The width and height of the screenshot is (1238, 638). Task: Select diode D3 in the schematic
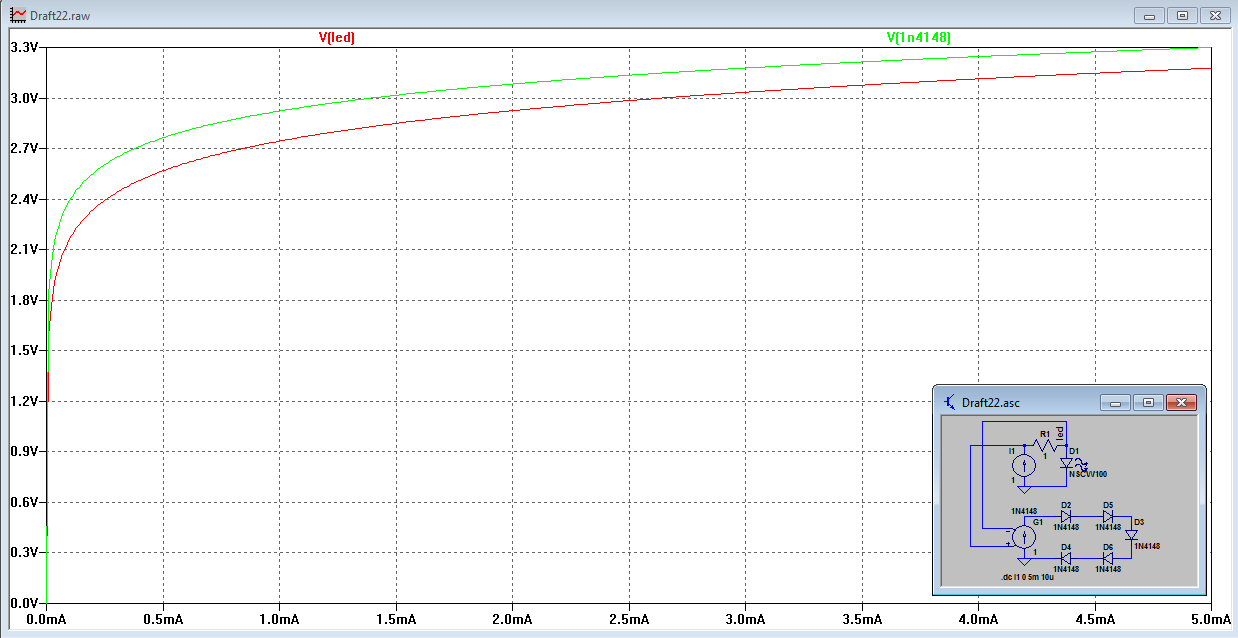point(1131,535)
